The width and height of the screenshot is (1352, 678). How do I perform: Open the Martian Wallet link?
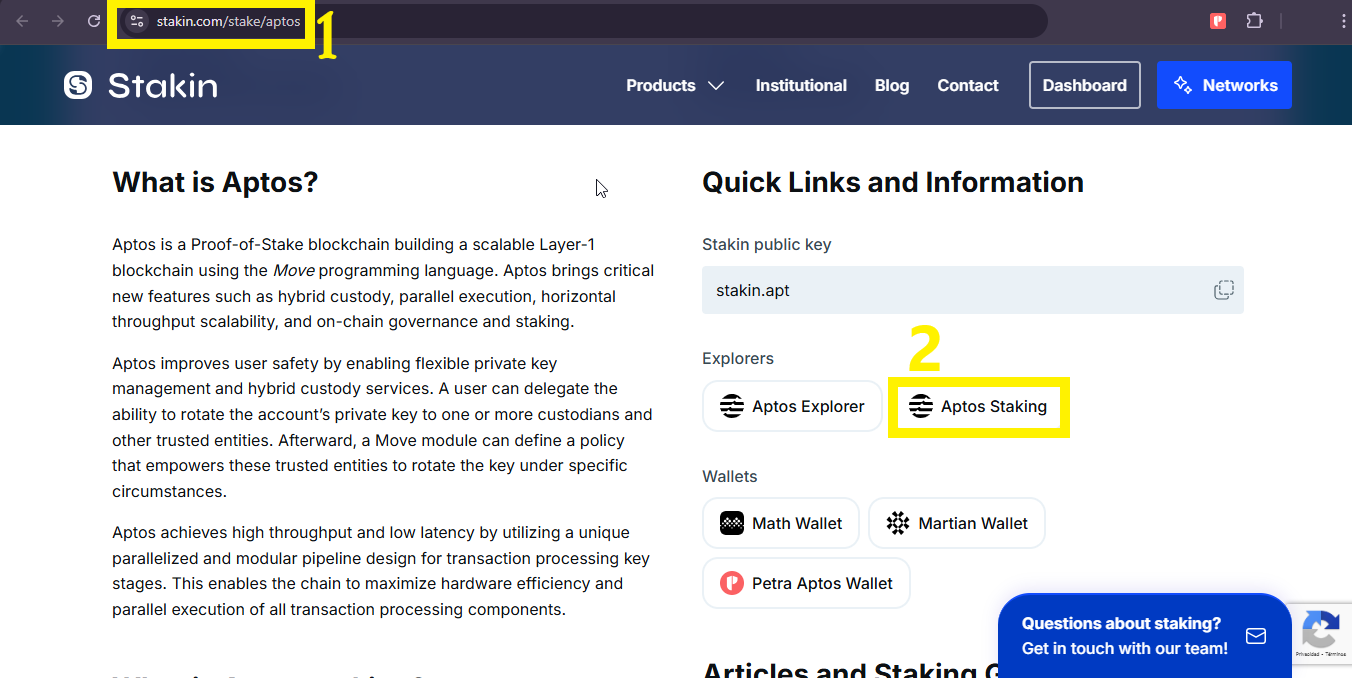click(957, 523)
